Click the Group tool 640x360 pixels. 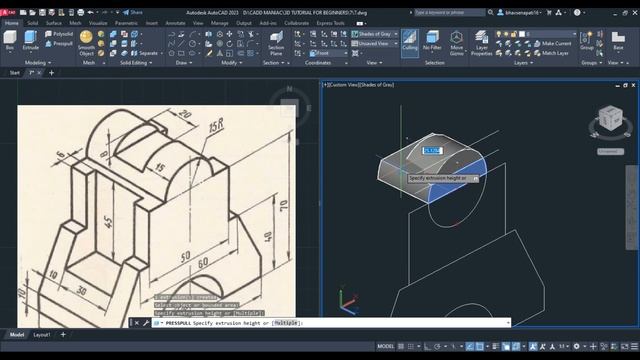(587, 41)
